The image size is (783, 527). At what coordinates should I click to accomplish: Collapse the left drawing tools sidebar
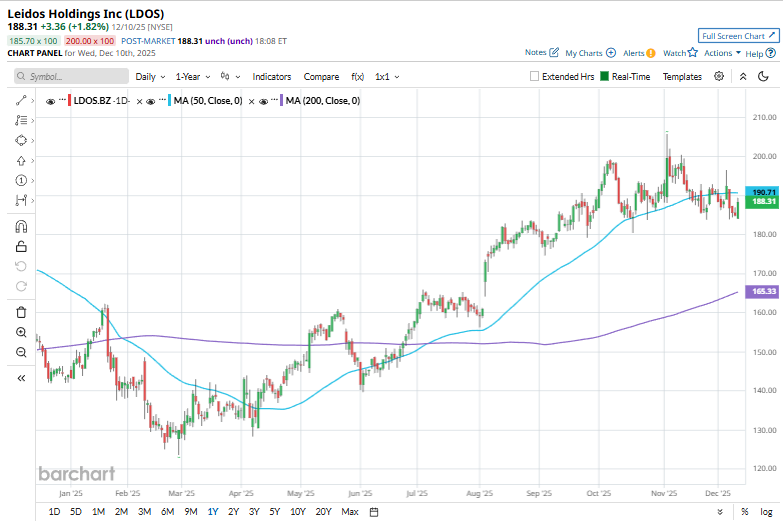coord(21,378)
